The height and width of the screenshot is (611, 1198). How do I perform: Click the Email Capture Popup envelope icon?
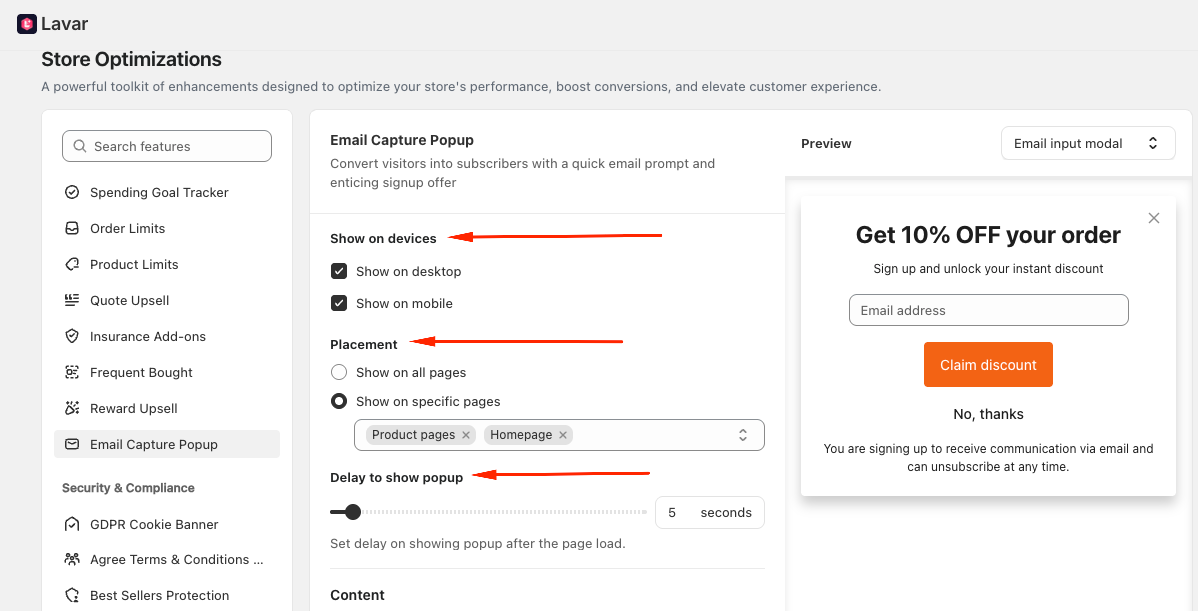point(72,444)
